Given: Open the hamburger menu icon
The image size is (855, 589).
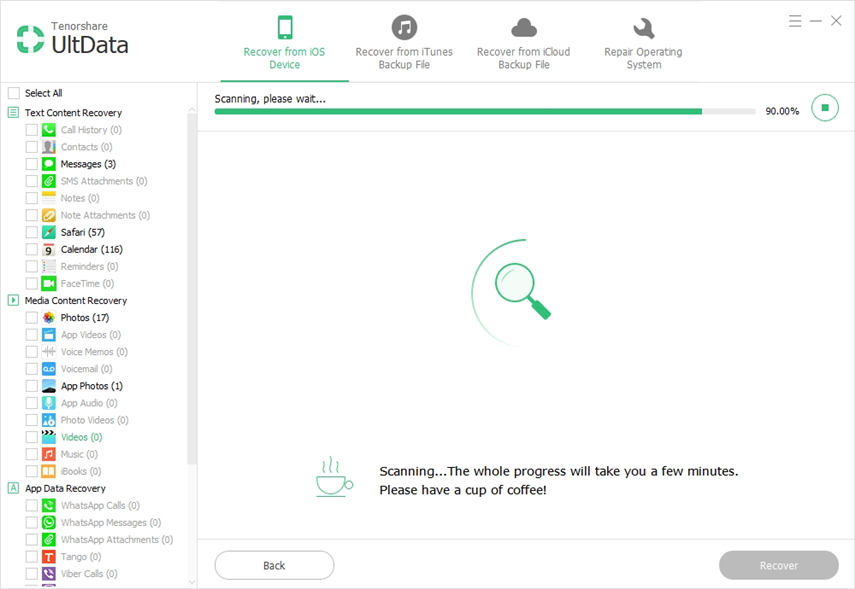Looking at the screenshot, I should pos(795,21).
